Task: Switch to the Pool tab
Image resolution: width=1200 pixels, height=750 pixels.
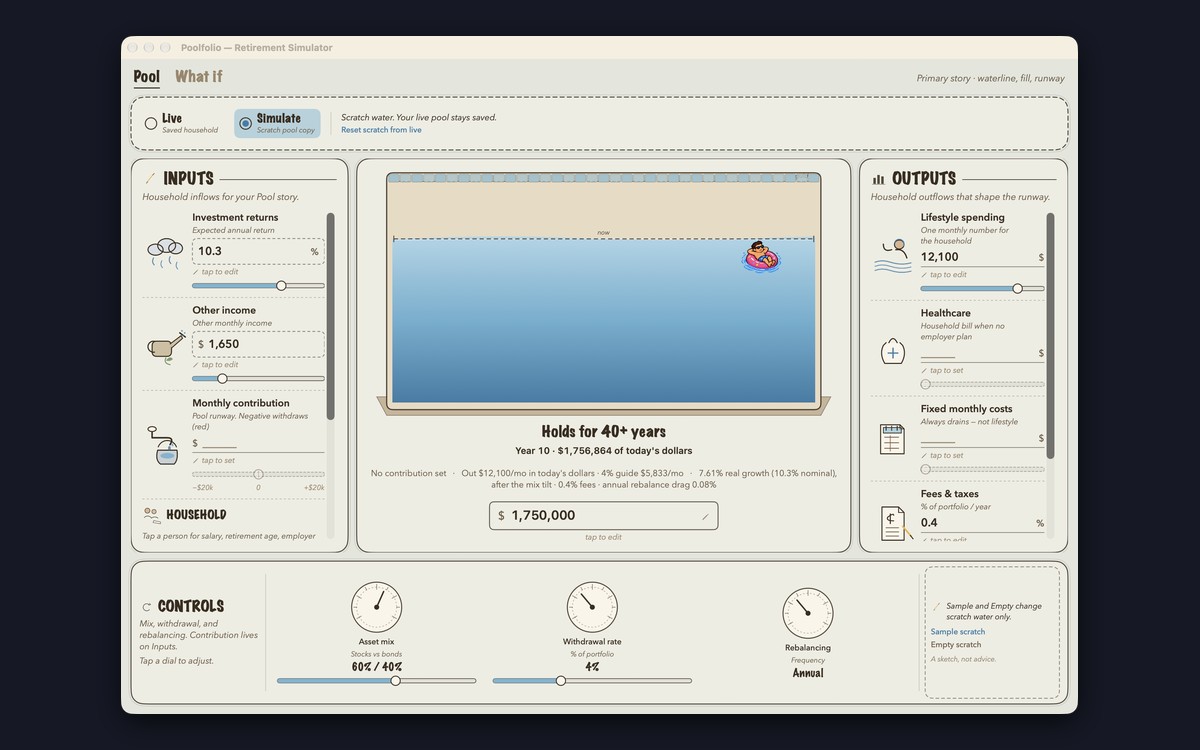Action: tap(147, 77)
